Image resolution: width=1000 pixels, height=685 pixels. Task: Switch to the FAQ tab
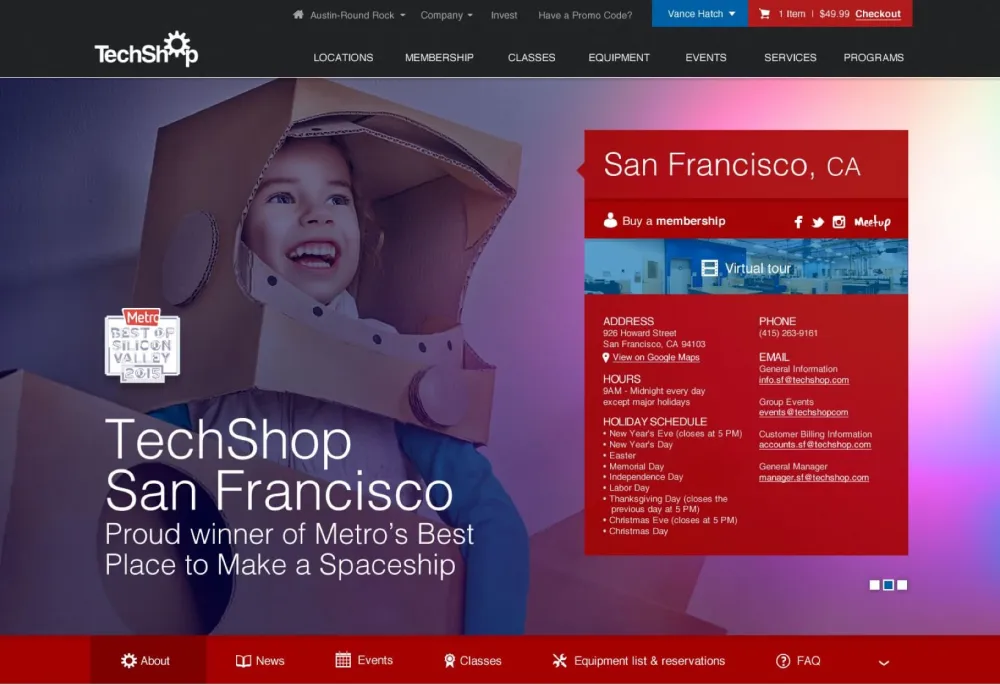(798, 661)
